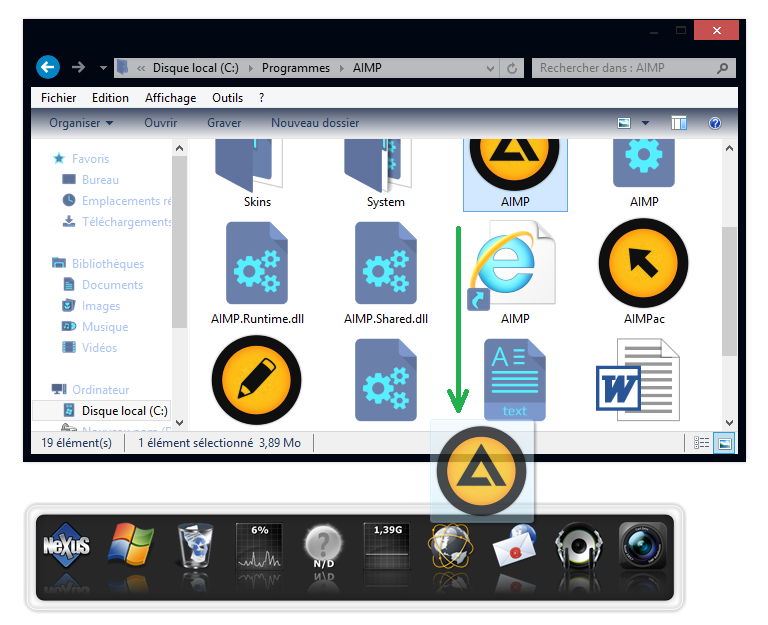Open the globe browser icon in the dock

tap(451, 546)
